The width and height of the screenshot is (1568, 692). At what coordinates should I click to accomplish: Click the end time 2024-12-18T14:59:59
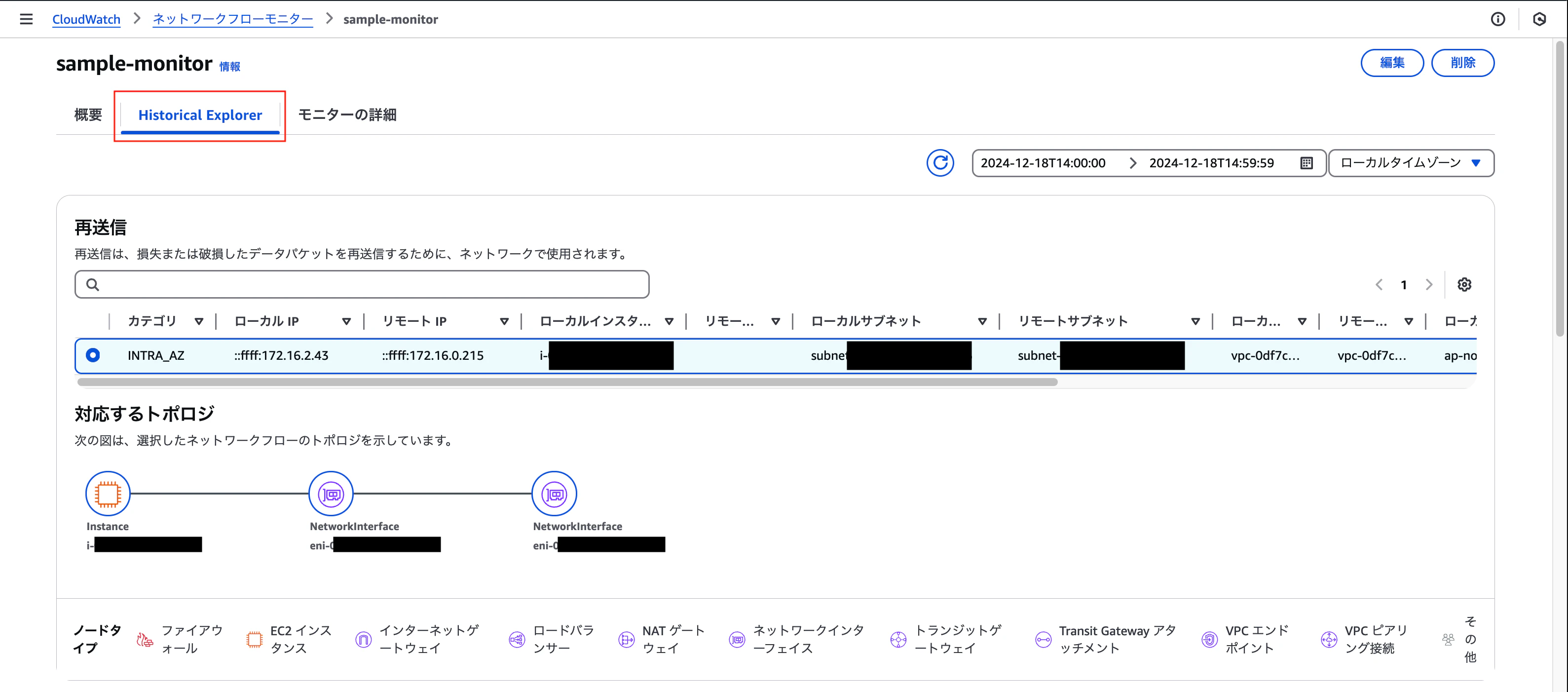click(1211, 163)
